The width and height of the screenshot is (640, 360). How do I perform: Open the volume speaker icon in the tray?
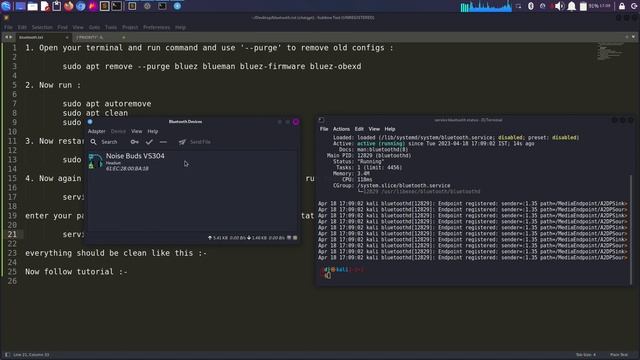559,6
